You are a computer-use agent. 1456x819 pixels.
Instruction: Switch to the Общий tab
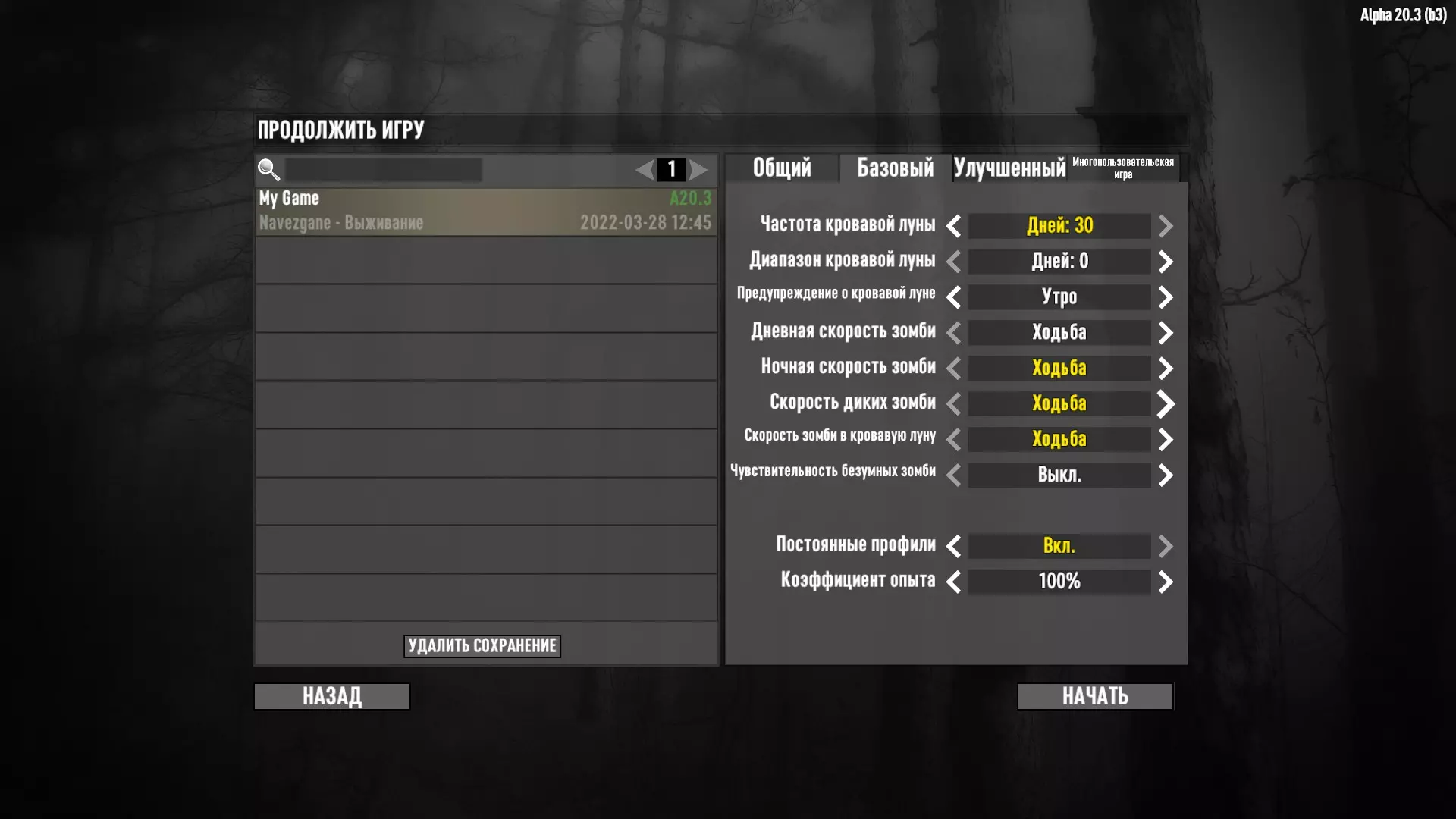pos(782,168)
